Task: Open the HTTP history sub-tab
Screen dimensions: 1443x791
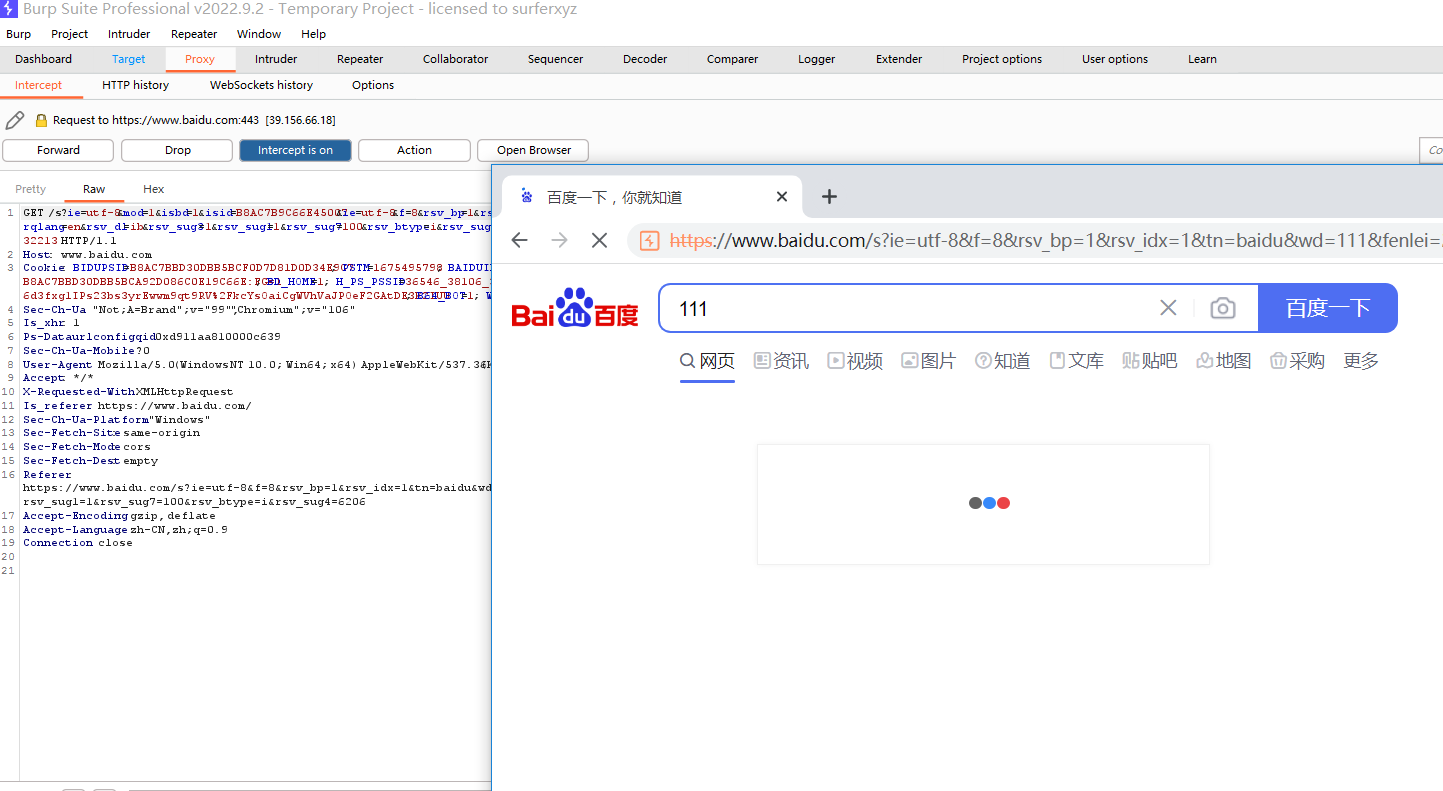Action: (136, 85)
